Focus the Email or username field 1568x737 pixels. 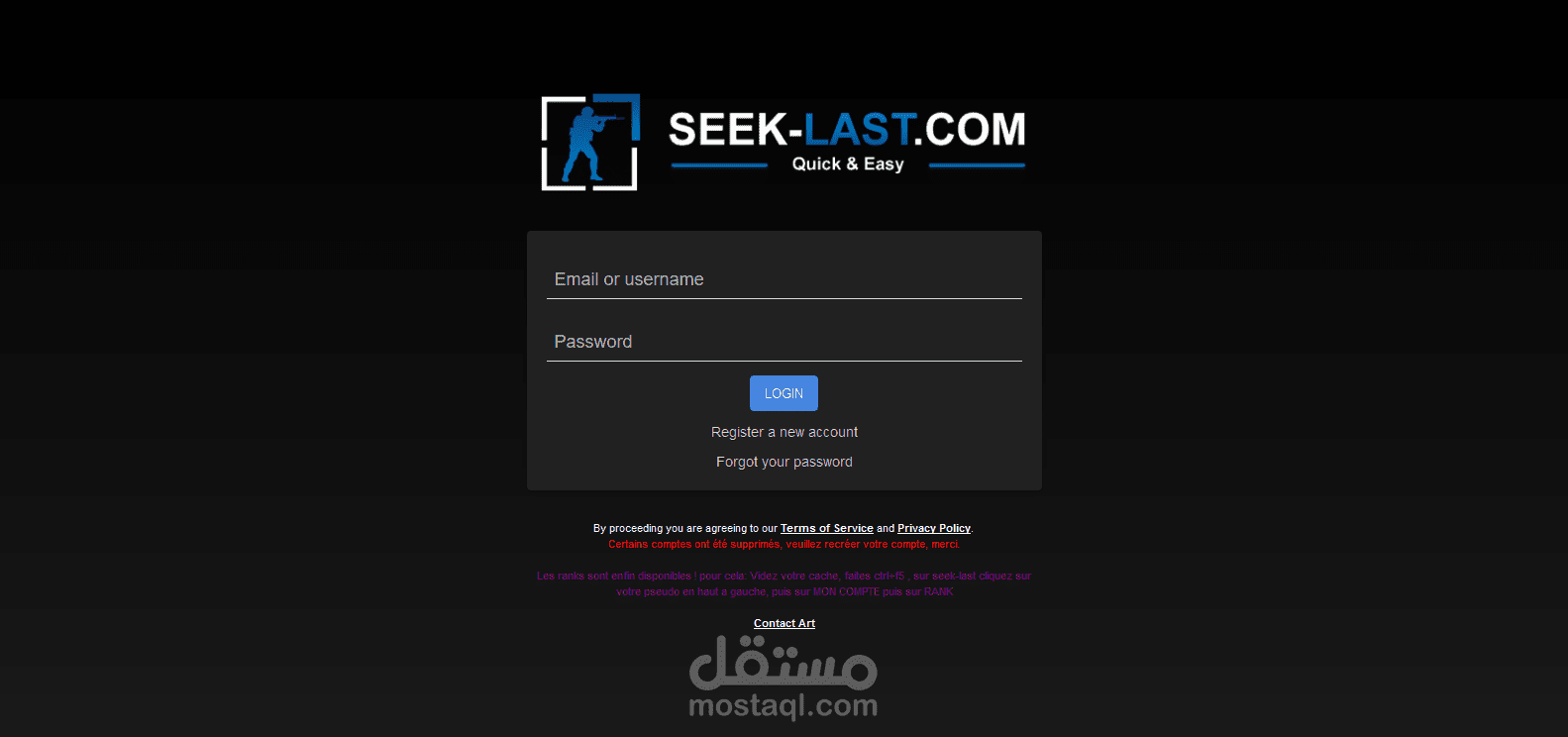coord(784,279)
